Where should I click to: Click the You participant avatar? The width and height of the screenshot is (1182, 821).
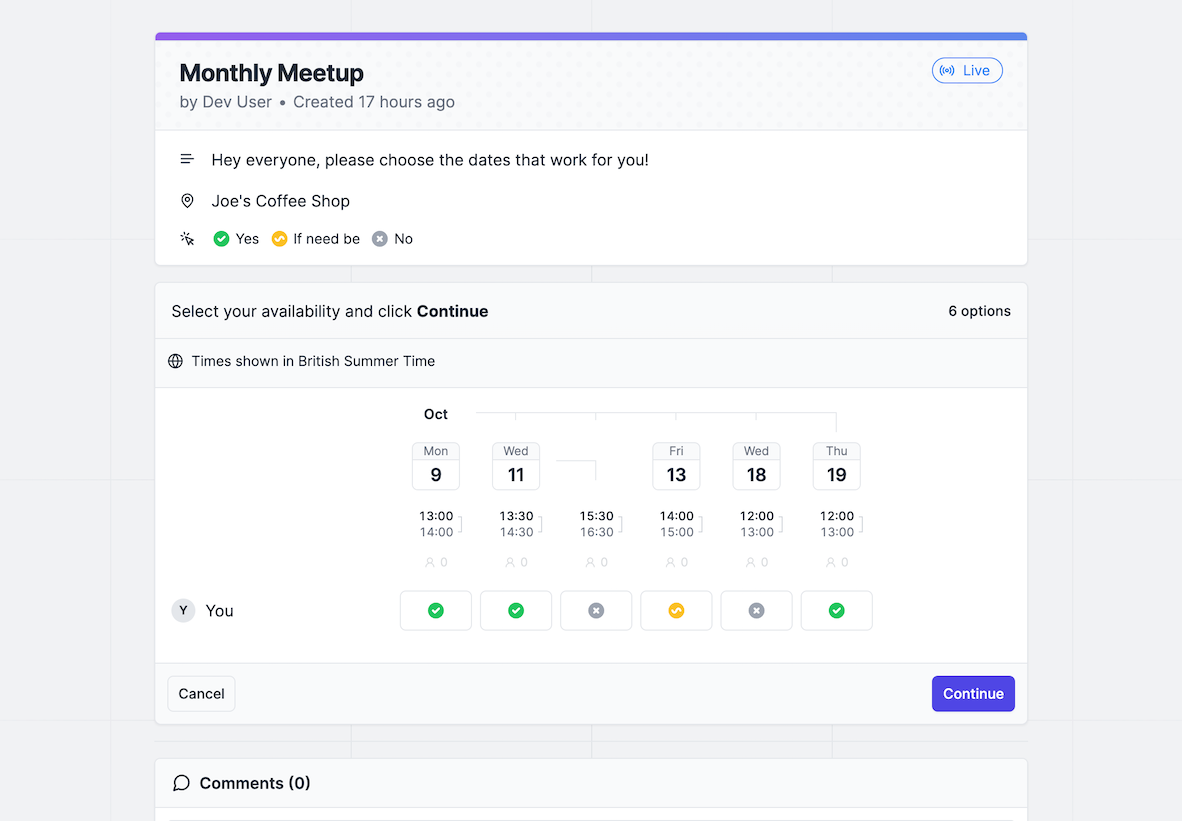click(x=183, y=610)
